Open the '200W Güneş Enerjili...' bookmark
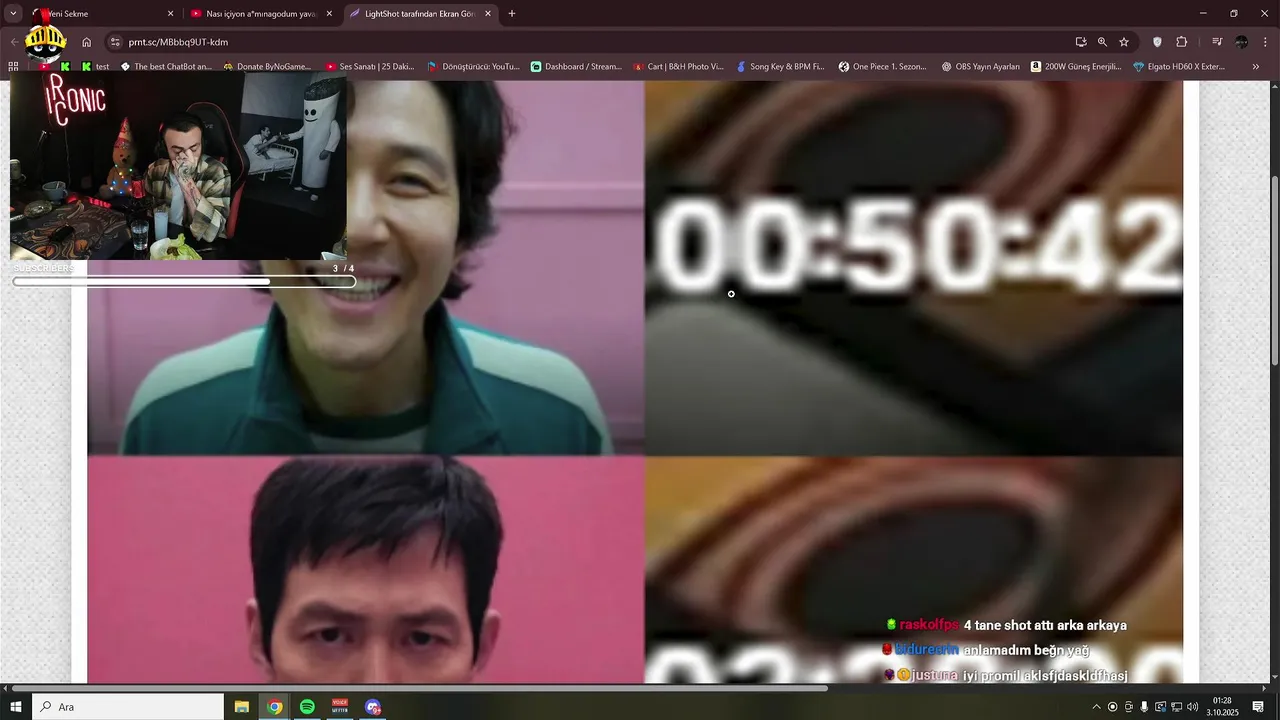 [x=1076, y=67]
